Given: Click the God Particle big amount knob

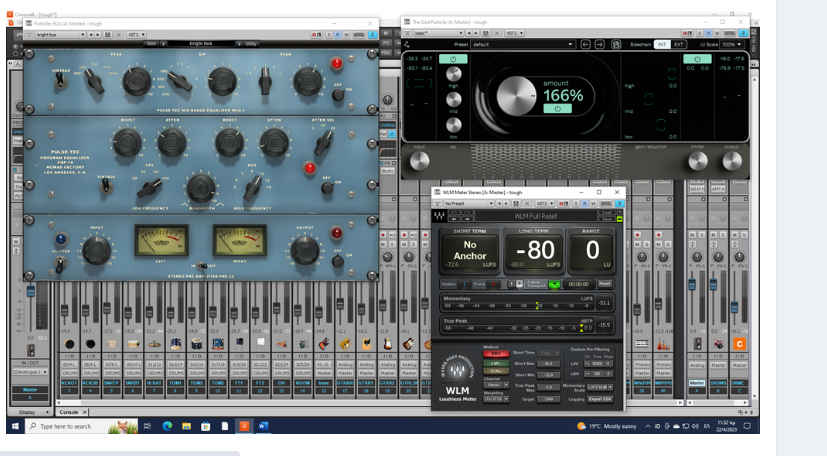Looking at the screenshot, I should (516, 96).
